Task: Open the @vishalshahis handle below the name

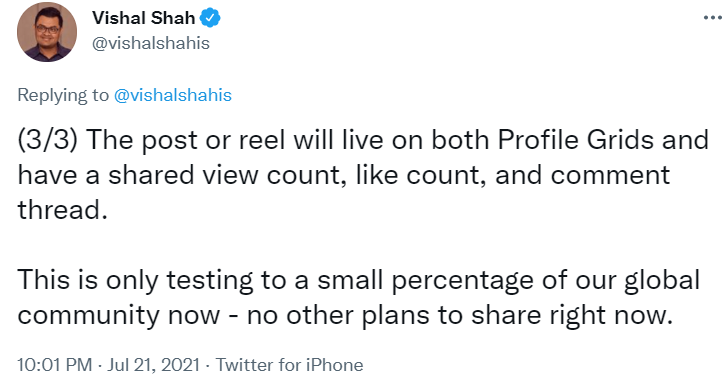Action: 151,43
